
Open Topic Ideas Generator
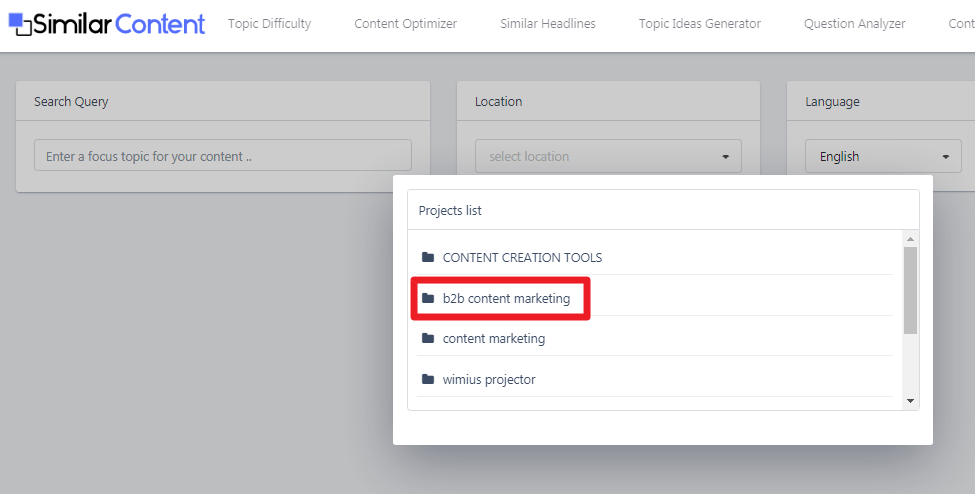click(x=700, y=24)
